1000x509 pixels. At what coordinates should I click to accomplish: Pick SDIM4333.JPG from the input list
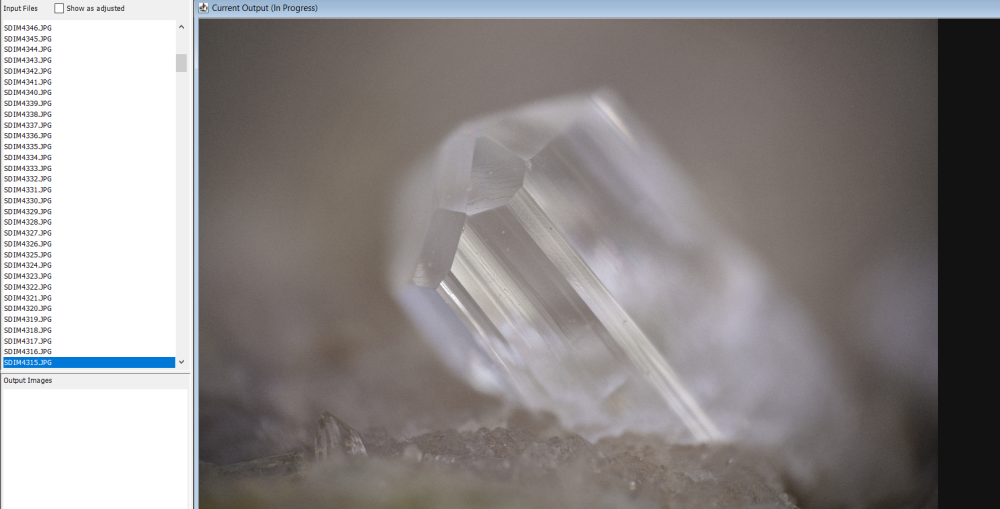point(28,168)
